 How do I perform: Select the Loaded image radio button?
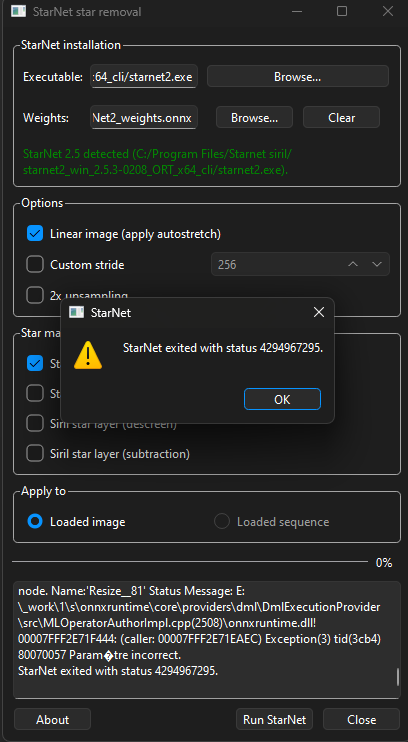click(35, 522)
